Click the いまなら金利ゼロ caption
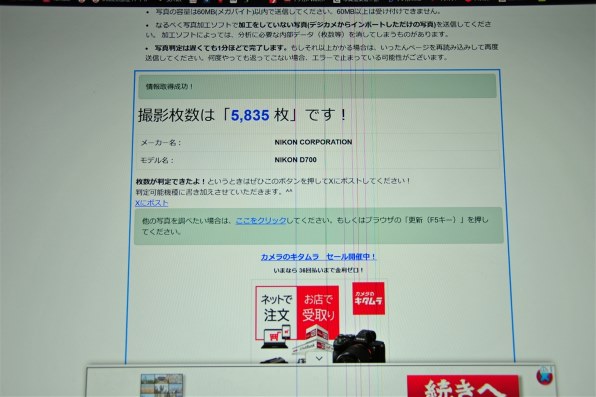 [318, 270]
